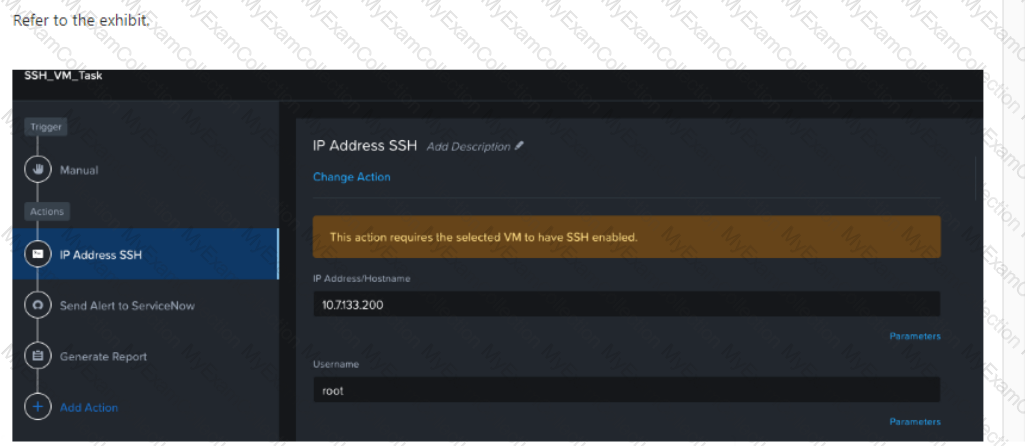
Task: Click the IP Address/Hostname input field
Action: tap(626, 304)
